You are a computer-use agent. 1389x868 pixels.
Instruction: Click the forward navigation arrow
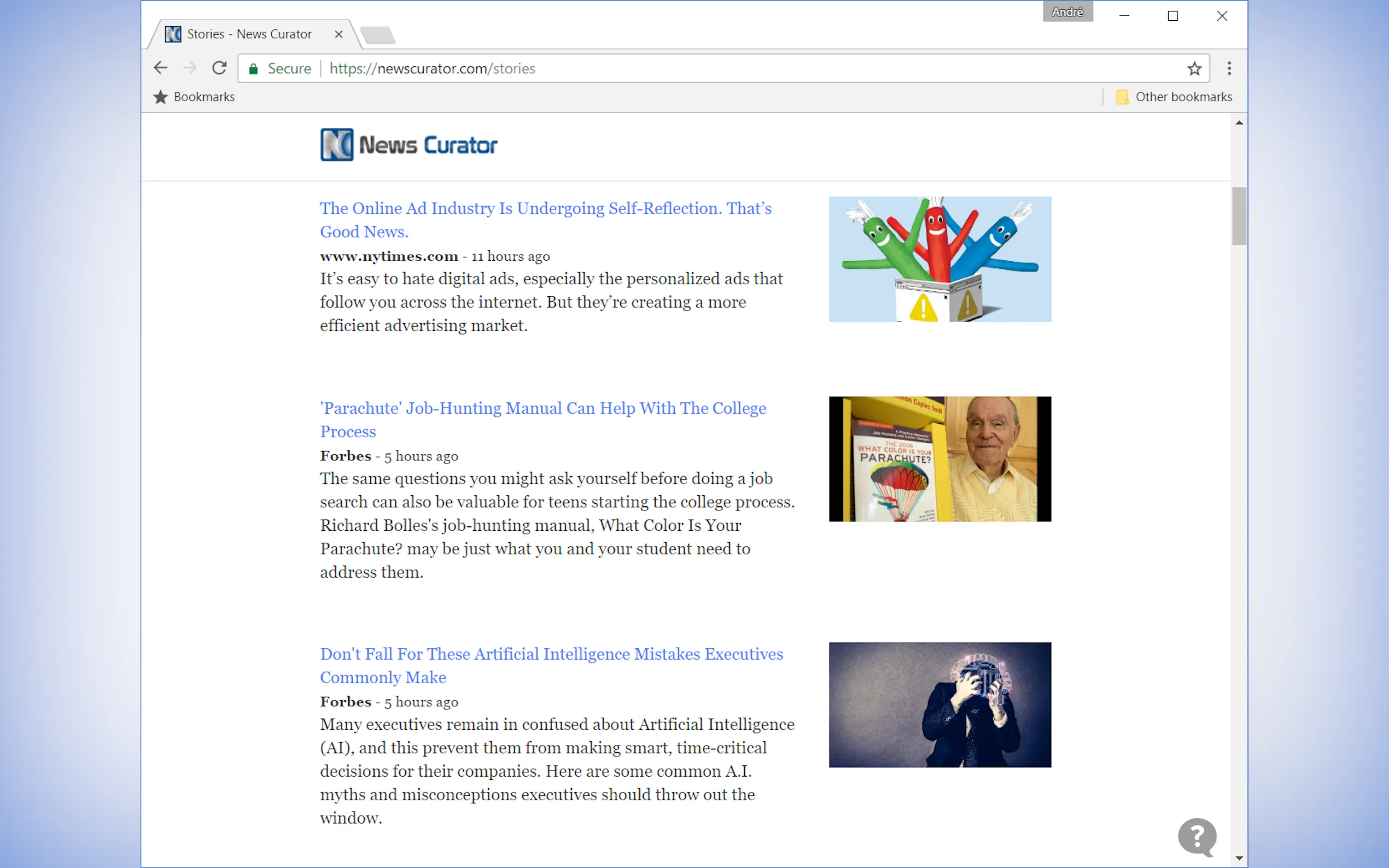[190, 68]
